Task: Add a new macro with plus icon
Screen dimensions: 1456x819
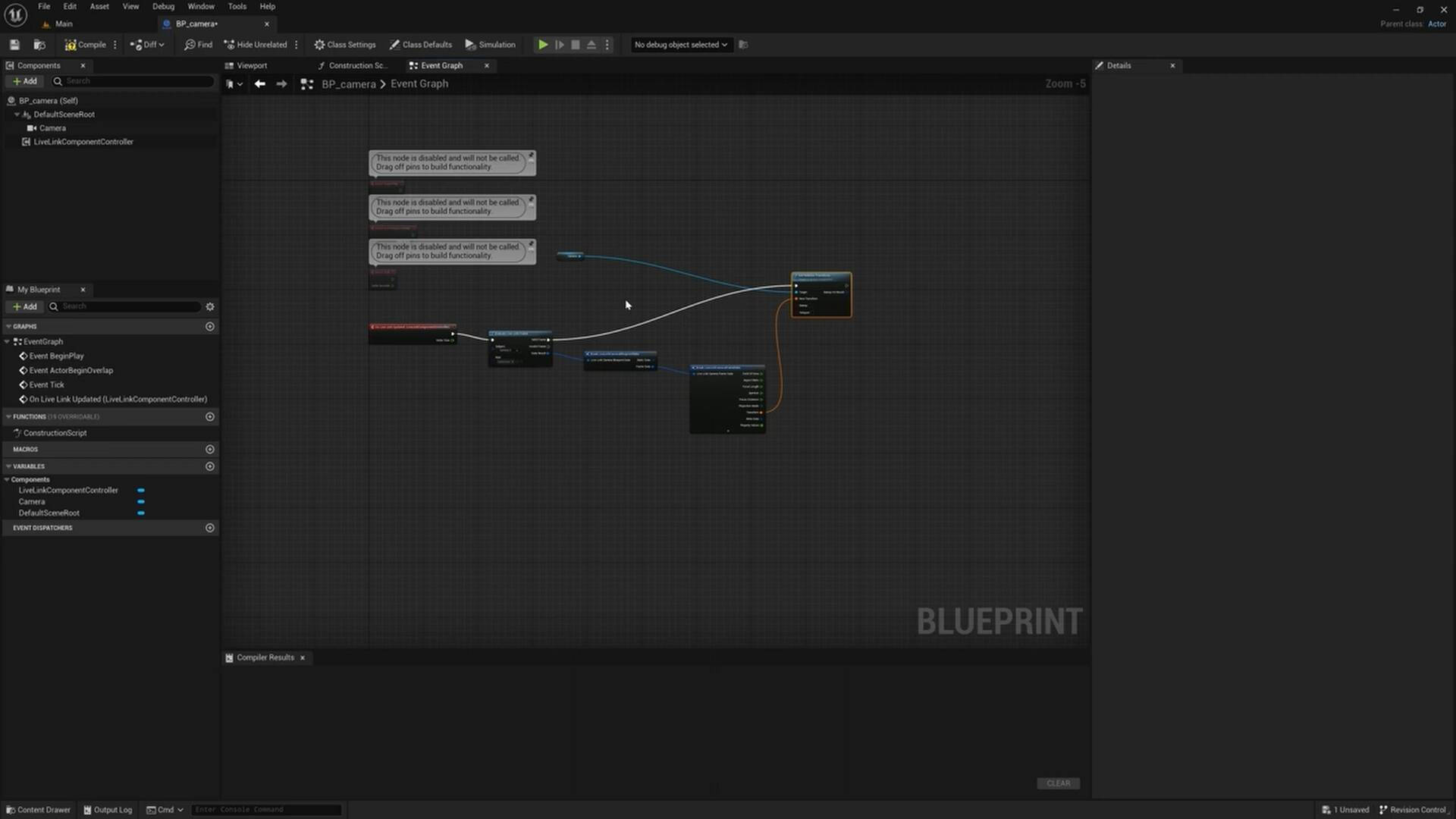Action: [x=210, y=449]
